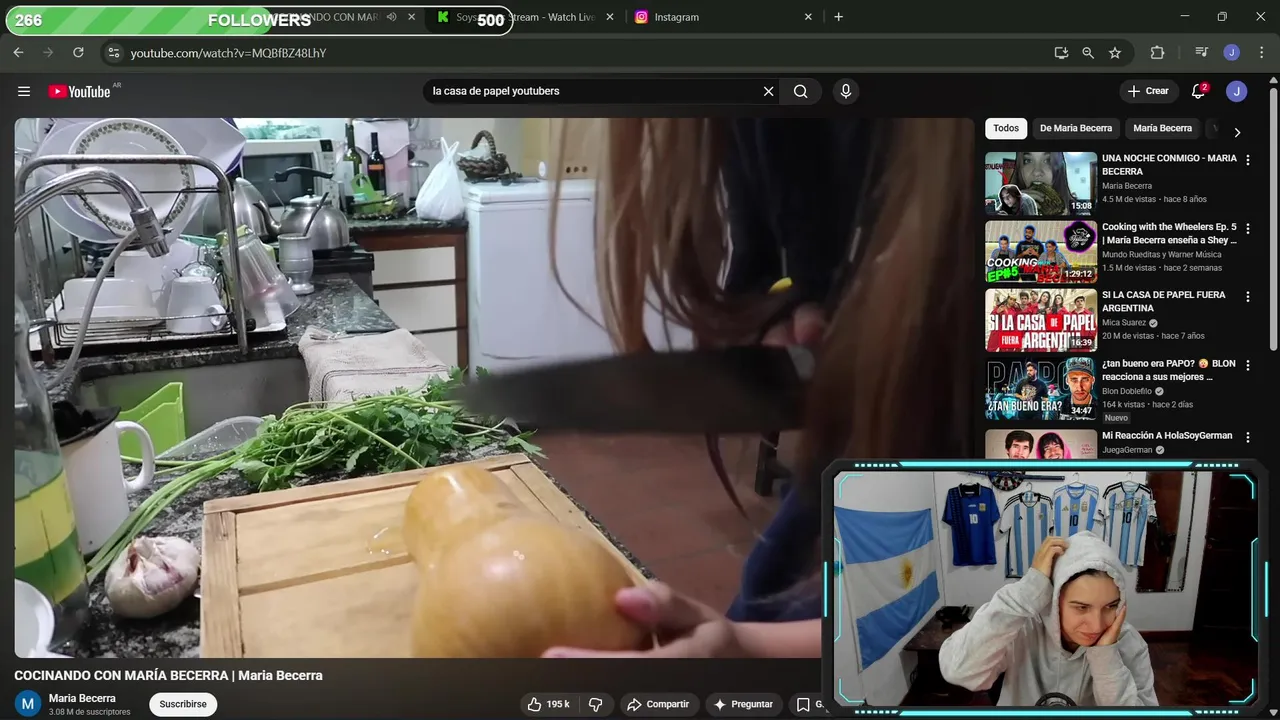This screenshot has height=720, width=1280.
Task: Clear the search text with the X
Action: (x=768, y=91)
